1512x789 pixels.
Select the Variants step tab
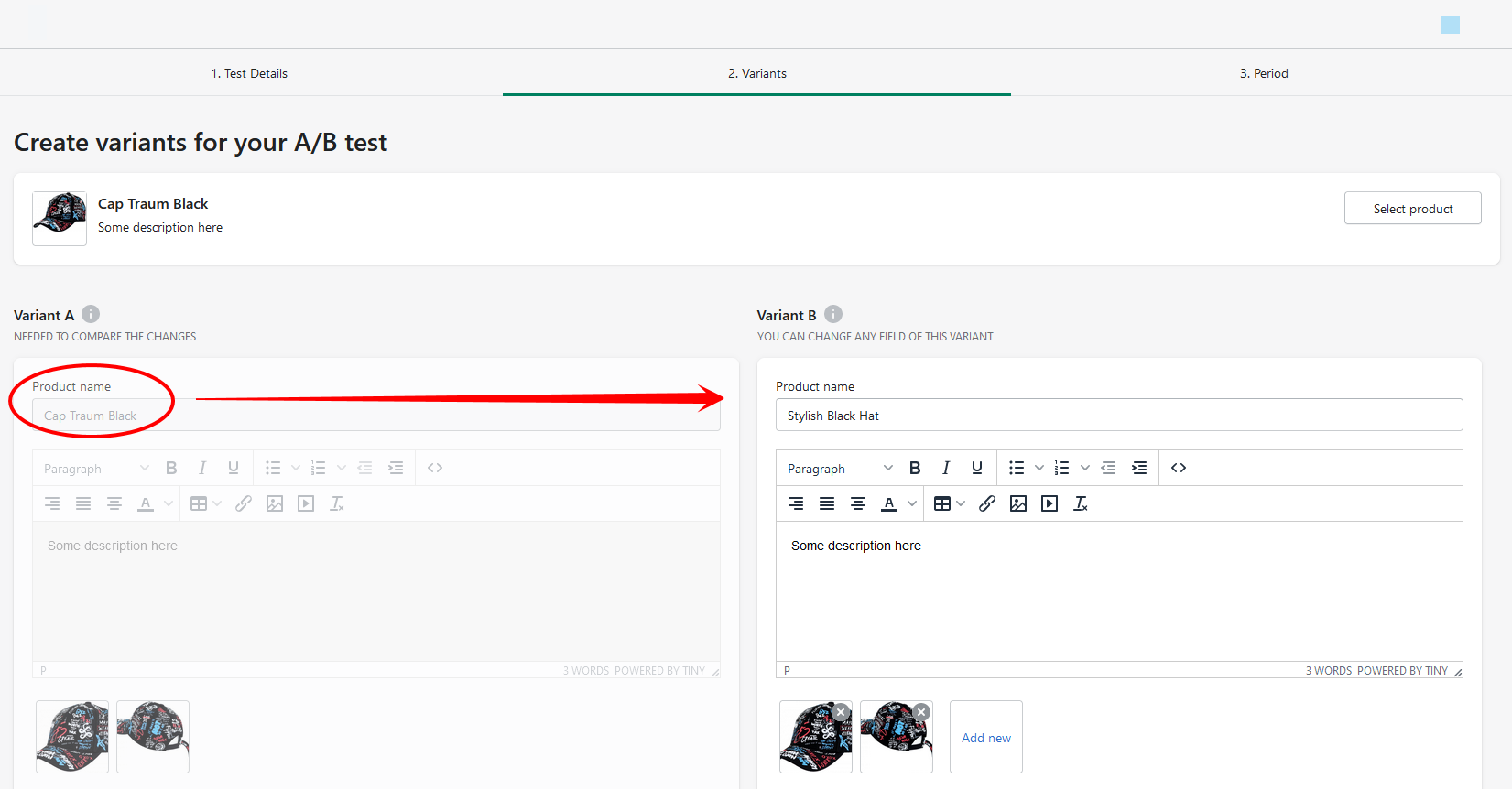point(756,73)
